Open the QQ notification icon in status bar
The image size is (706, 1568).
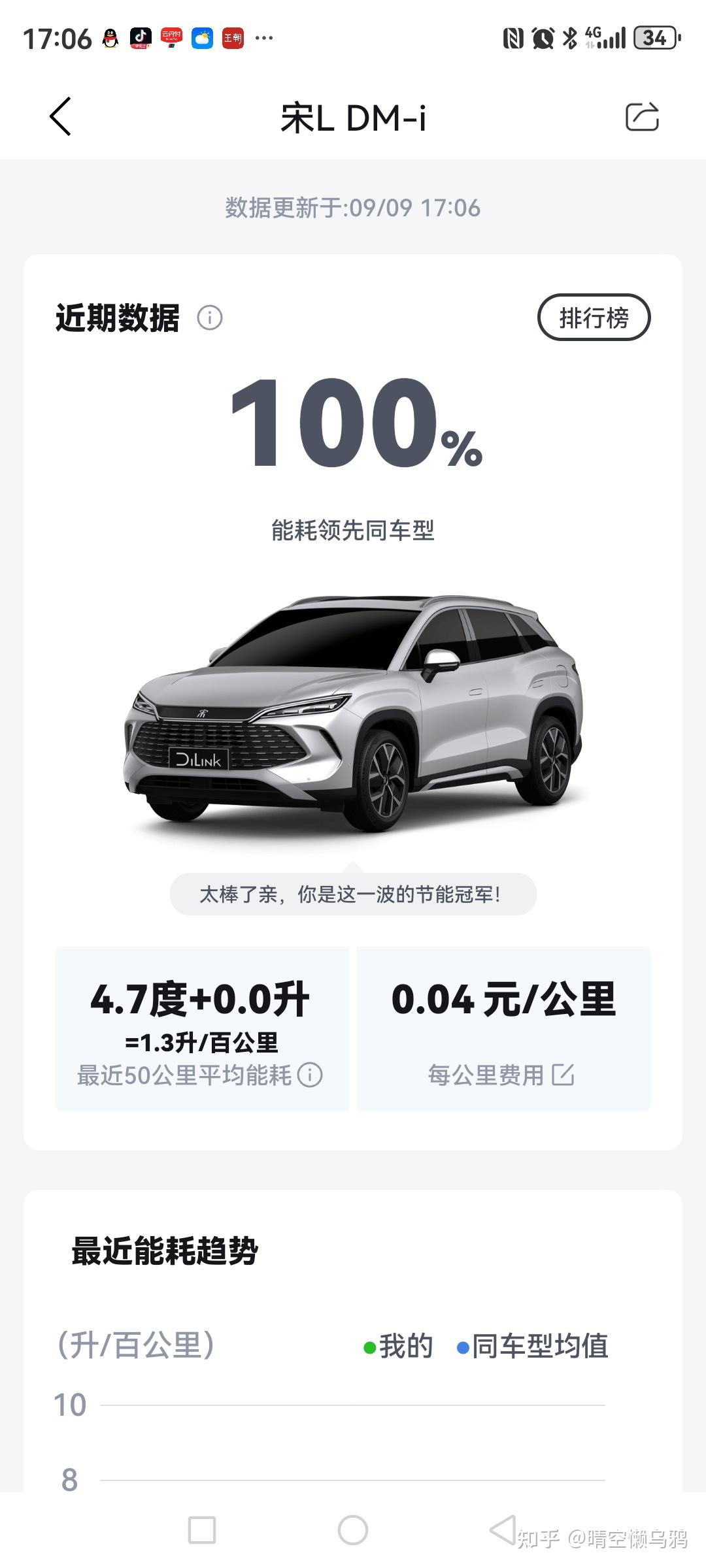[110, 39]
